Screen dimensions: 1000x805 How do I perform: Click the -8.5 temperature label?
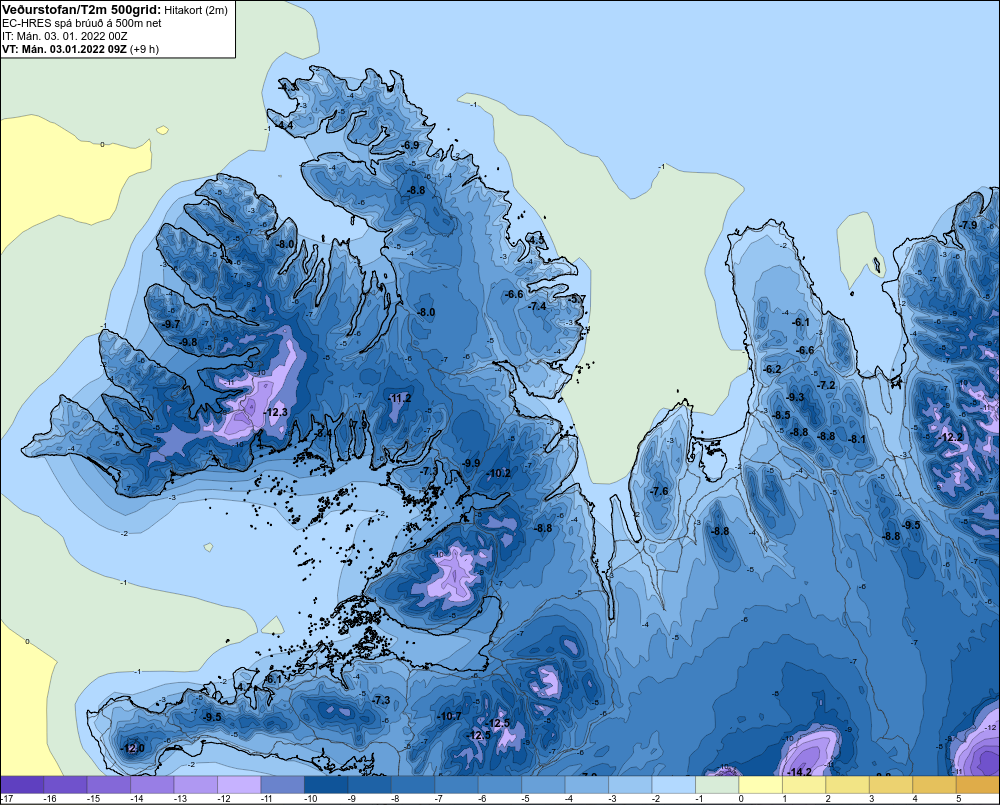coord(781,415)
